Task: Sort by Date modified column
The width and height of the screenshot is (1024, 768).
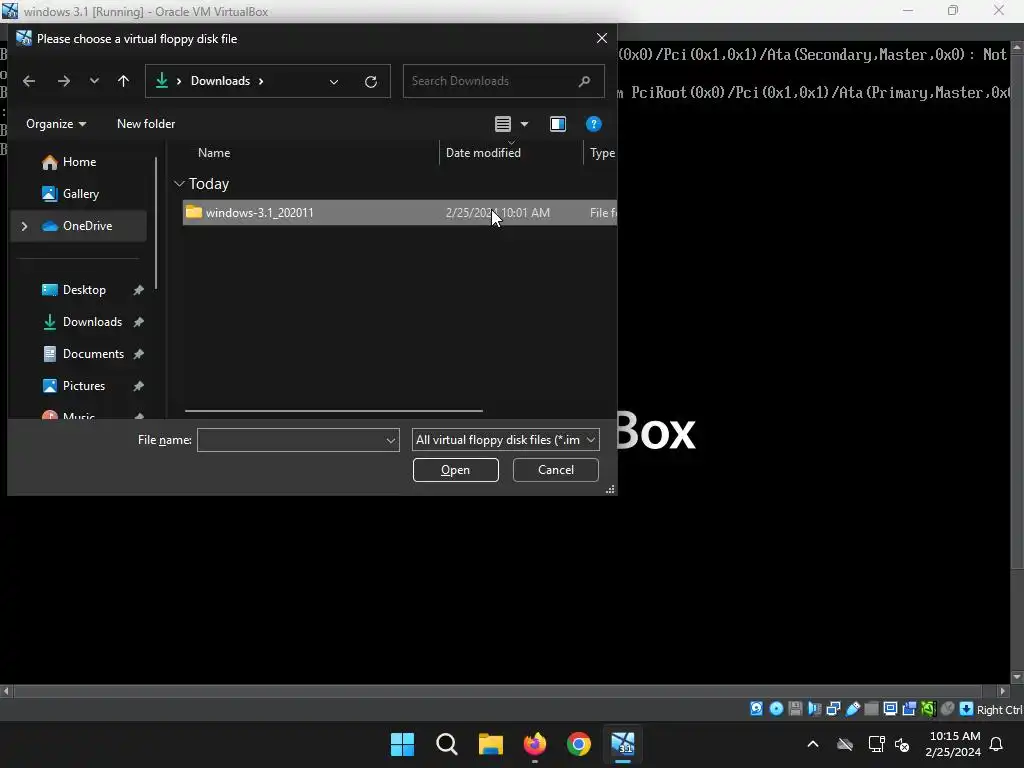Action: pyautogui.click(x=483, y=153)
